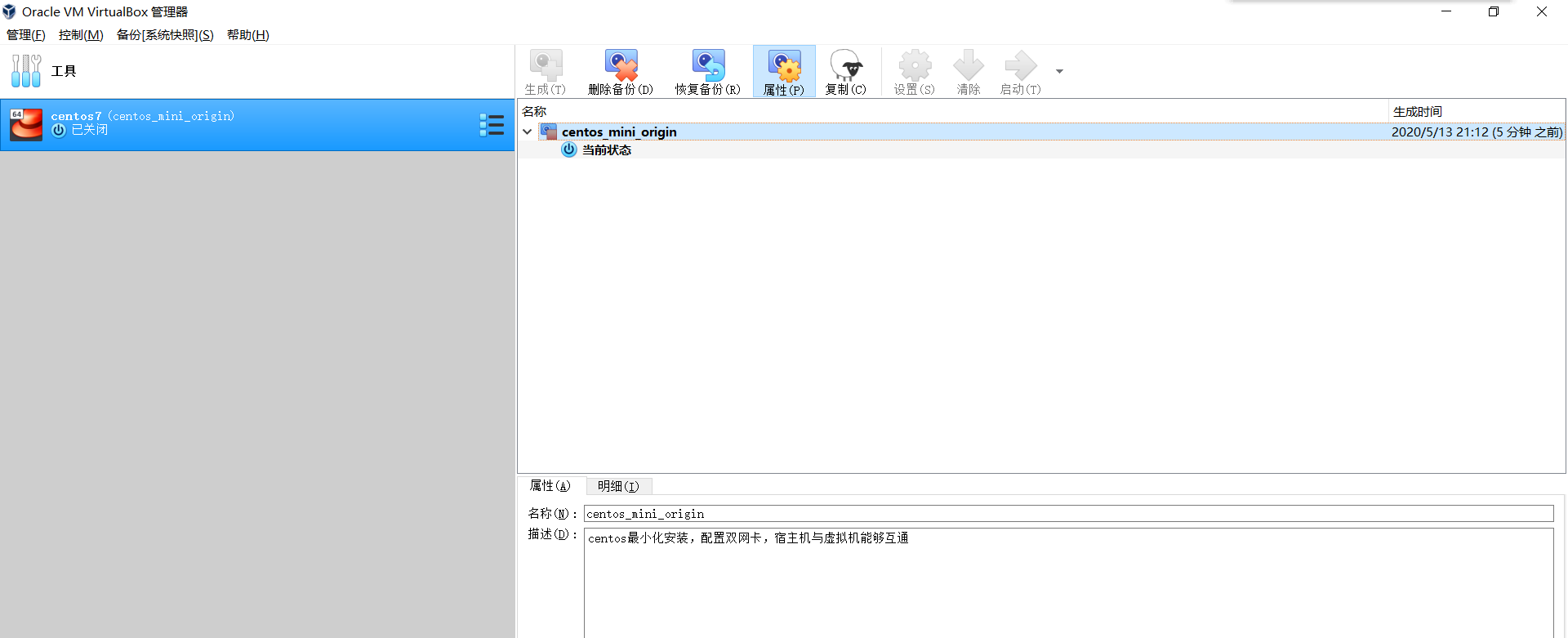Image resolution: width=1568 pixels, height=638 pixels.
Task: Click the Take snapshot (生成) toolbar icon
Action: (546, 65)
